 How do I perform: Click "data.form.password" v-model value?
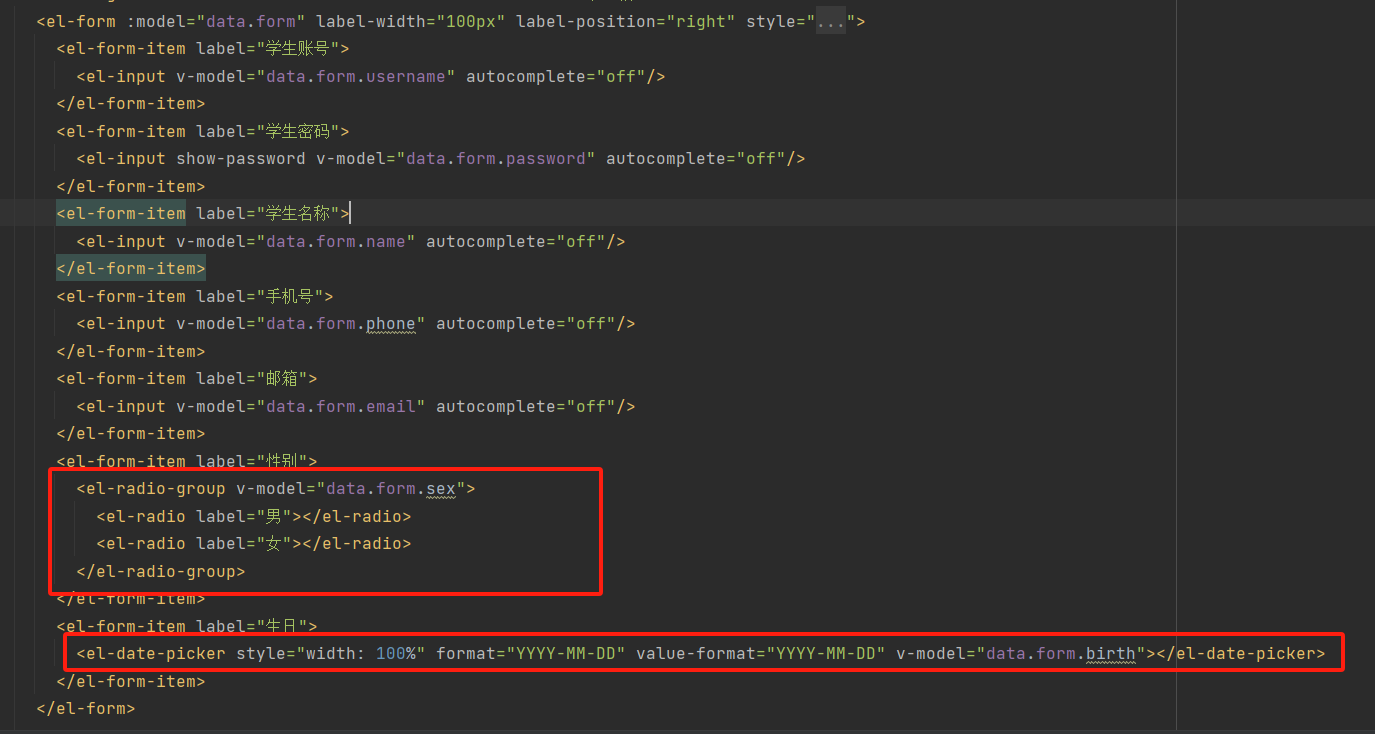click(496, 158)
